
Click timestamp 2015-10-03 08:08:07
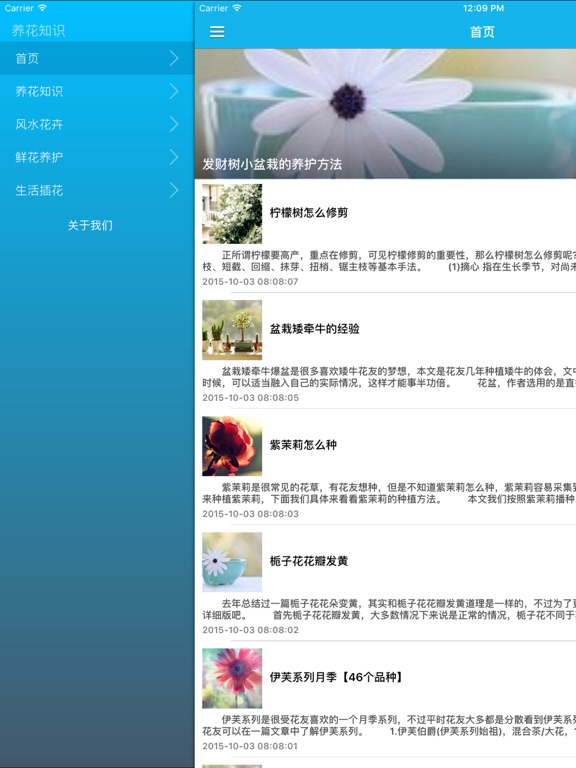250,282
